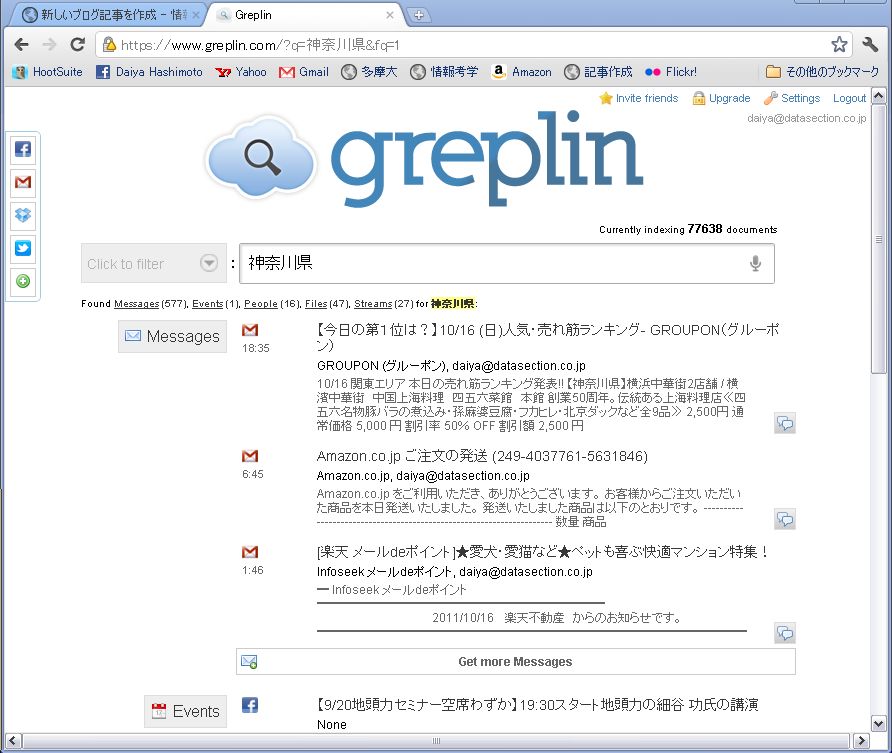Click the account email daiya@datasection.co.jp

point(807,118)
